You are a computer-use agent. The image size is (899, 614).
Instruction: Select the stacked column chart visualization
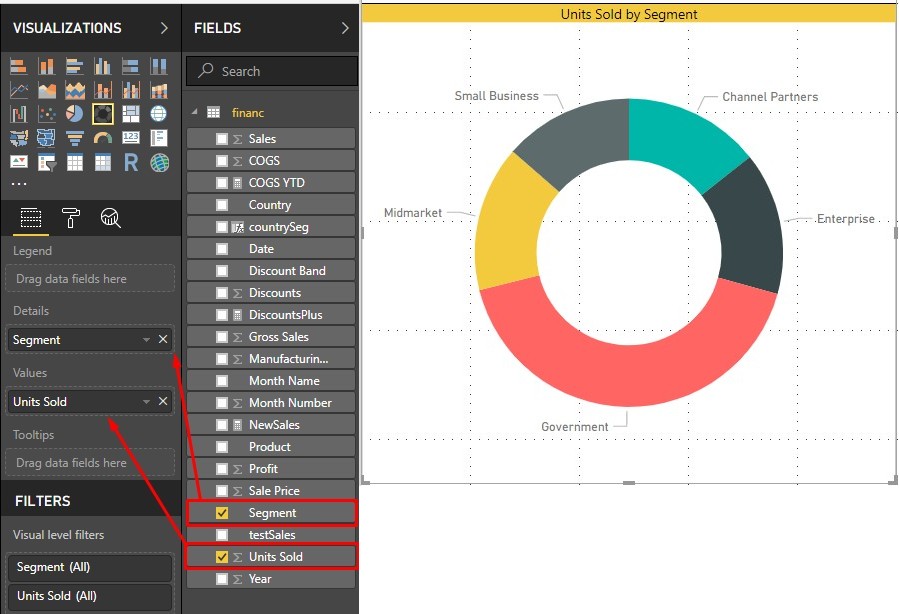click(46, 67)
